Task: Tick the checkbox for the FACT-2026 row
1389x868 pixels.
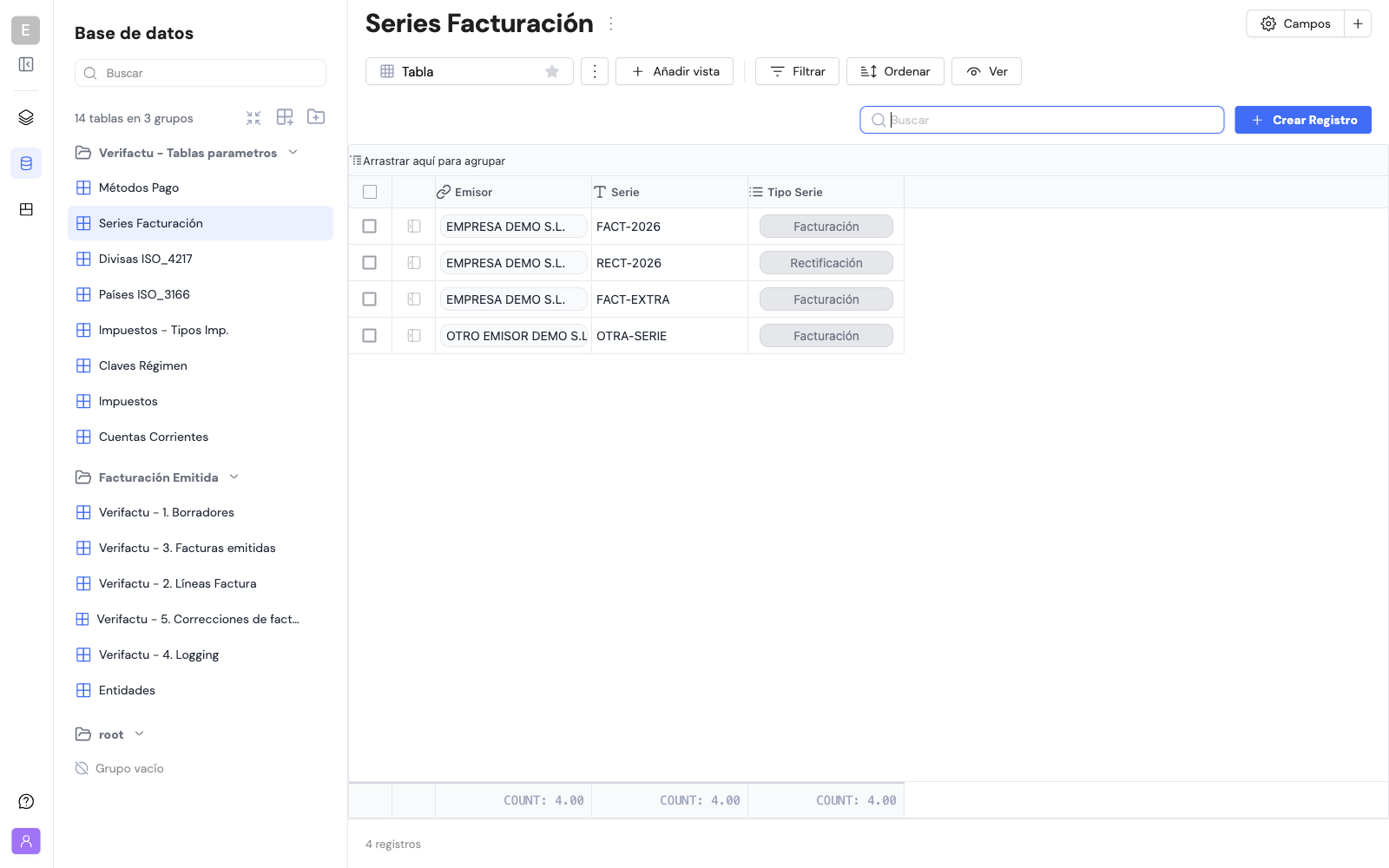Action: (370, 227)
